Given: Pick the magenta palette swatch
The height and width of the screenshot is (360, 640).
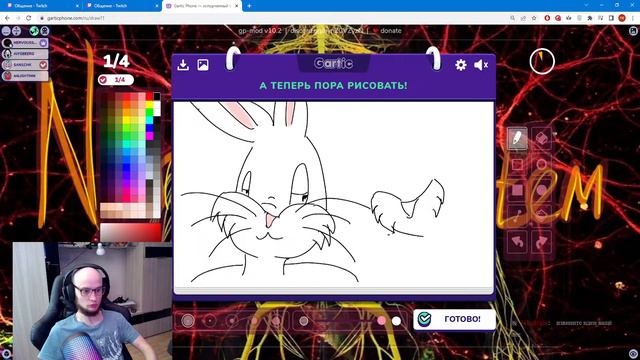Looking at the screenshot, I should point(149,135).
